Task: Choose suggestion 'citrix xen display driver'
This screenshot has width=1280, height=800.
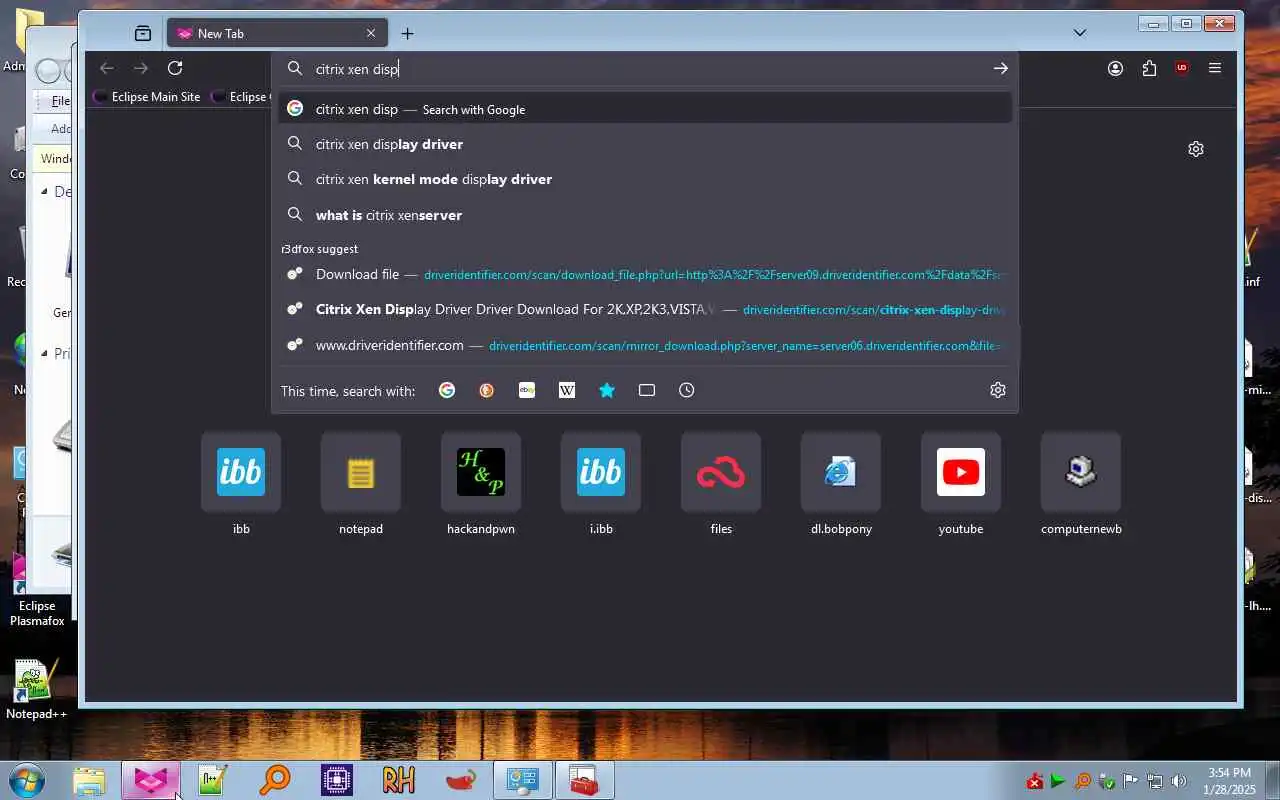Action: tap(645, 144)
